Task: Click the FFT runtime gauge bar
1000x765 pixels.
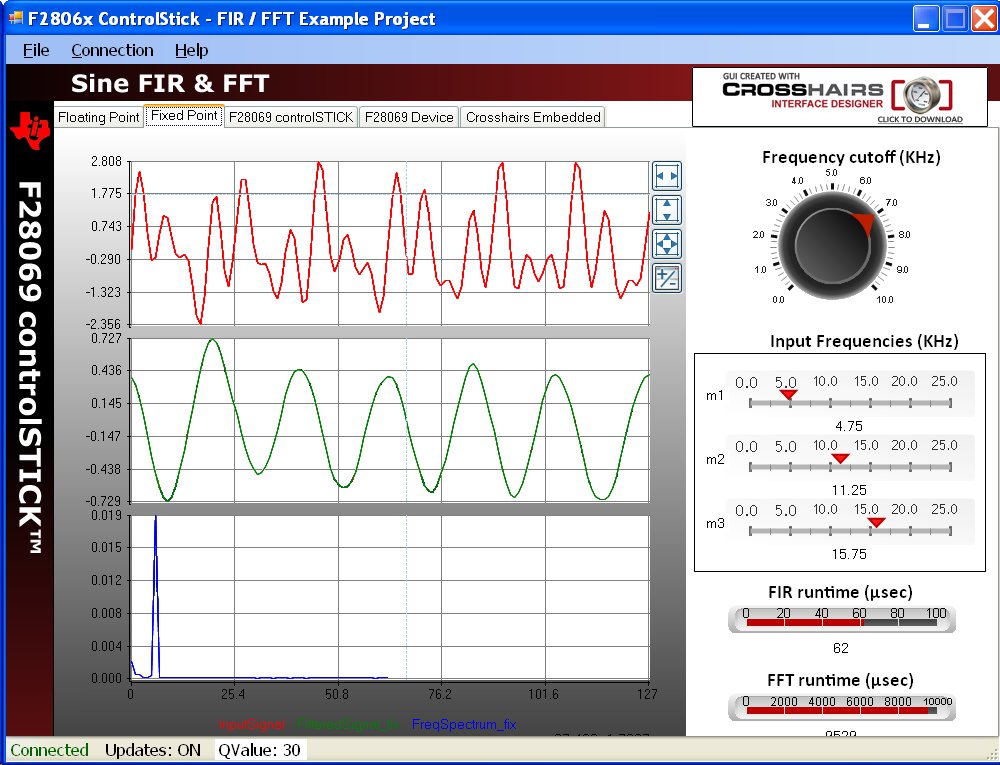Action: (x=842, y=707)
